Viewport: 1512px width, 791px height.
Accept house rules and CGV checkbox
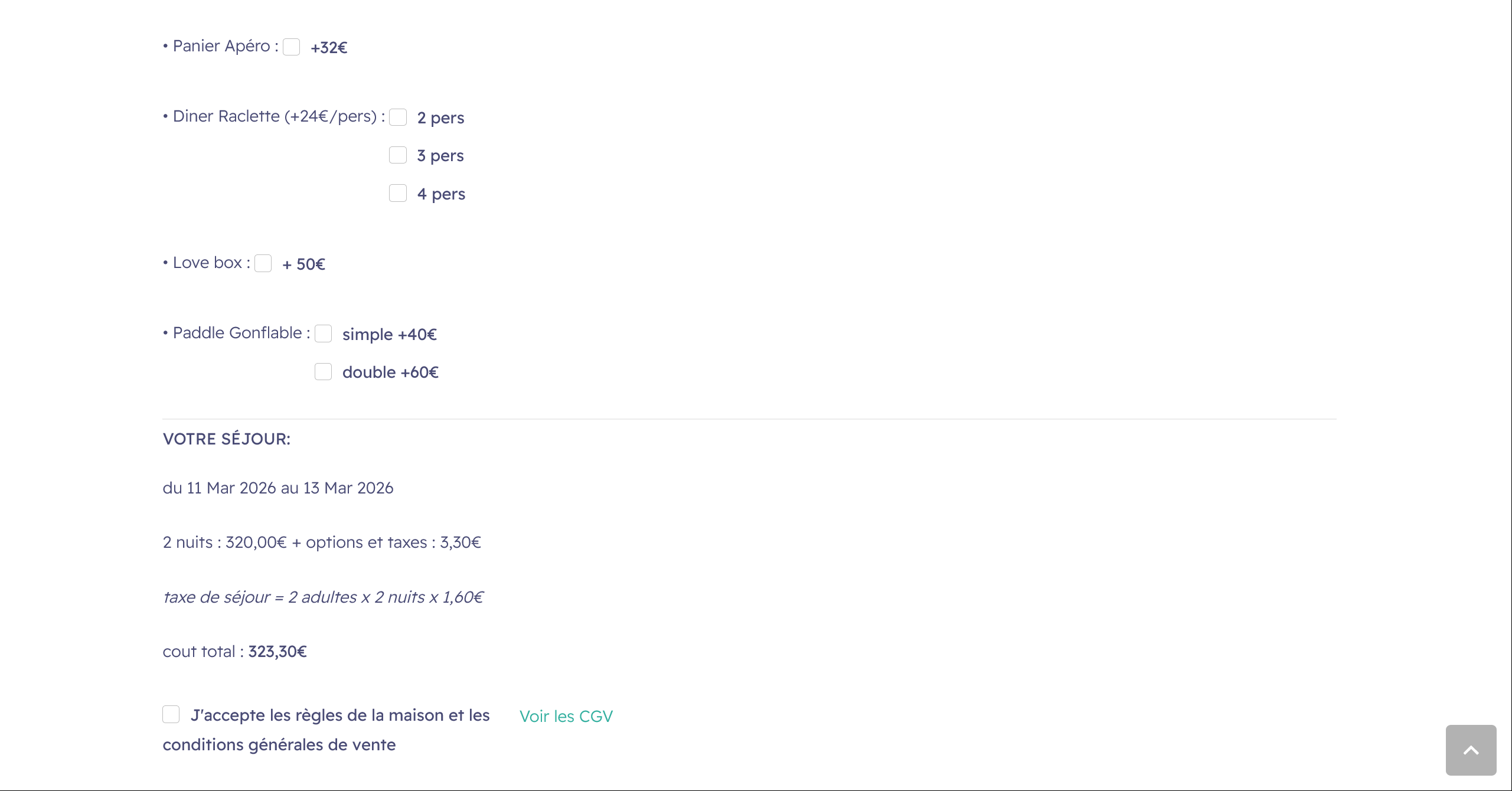[171, 715]
